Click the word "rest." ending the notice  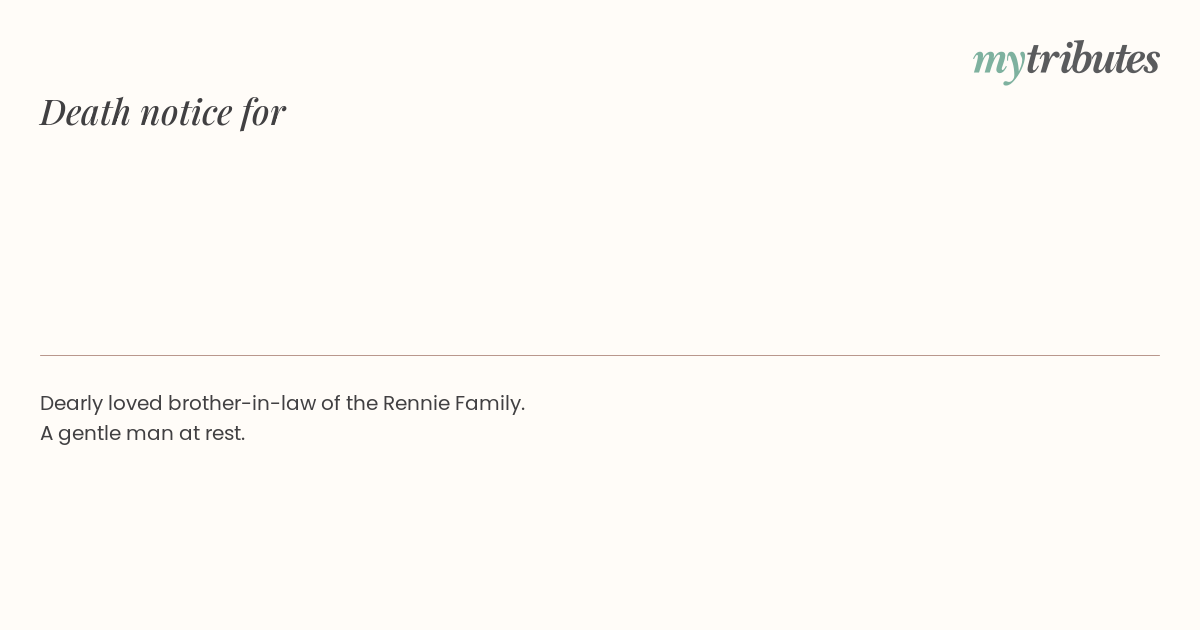(225, 434)
